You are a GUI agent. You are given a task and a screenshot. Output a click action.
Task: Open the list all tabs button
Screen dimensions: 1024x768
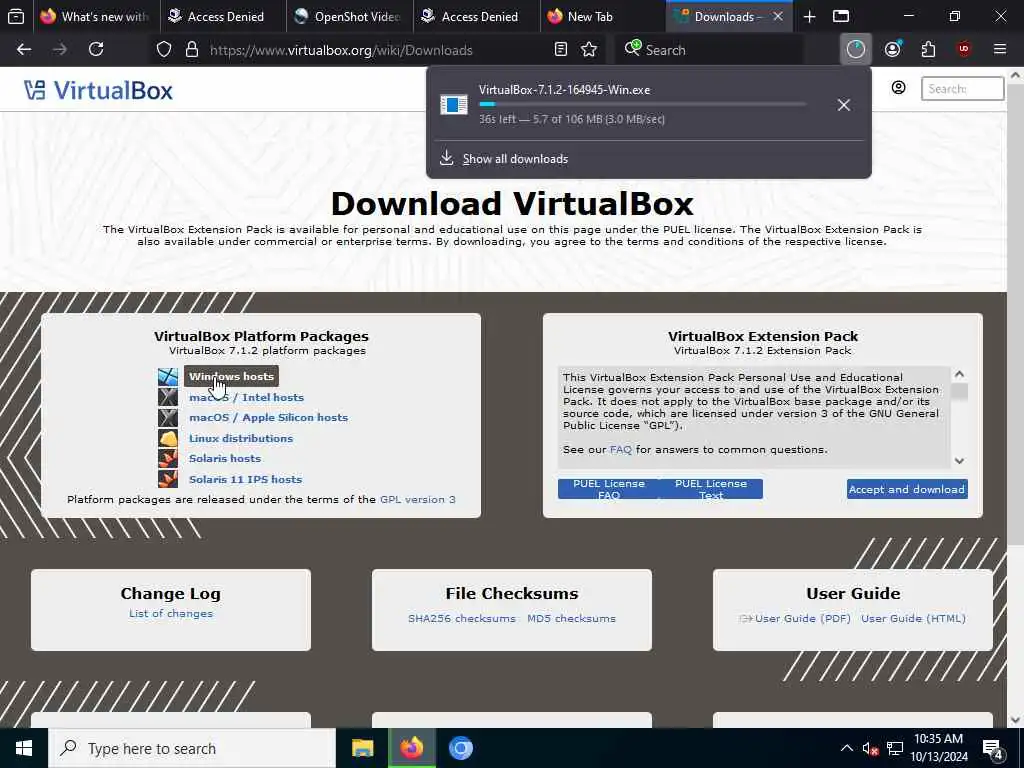pos(841,16)
